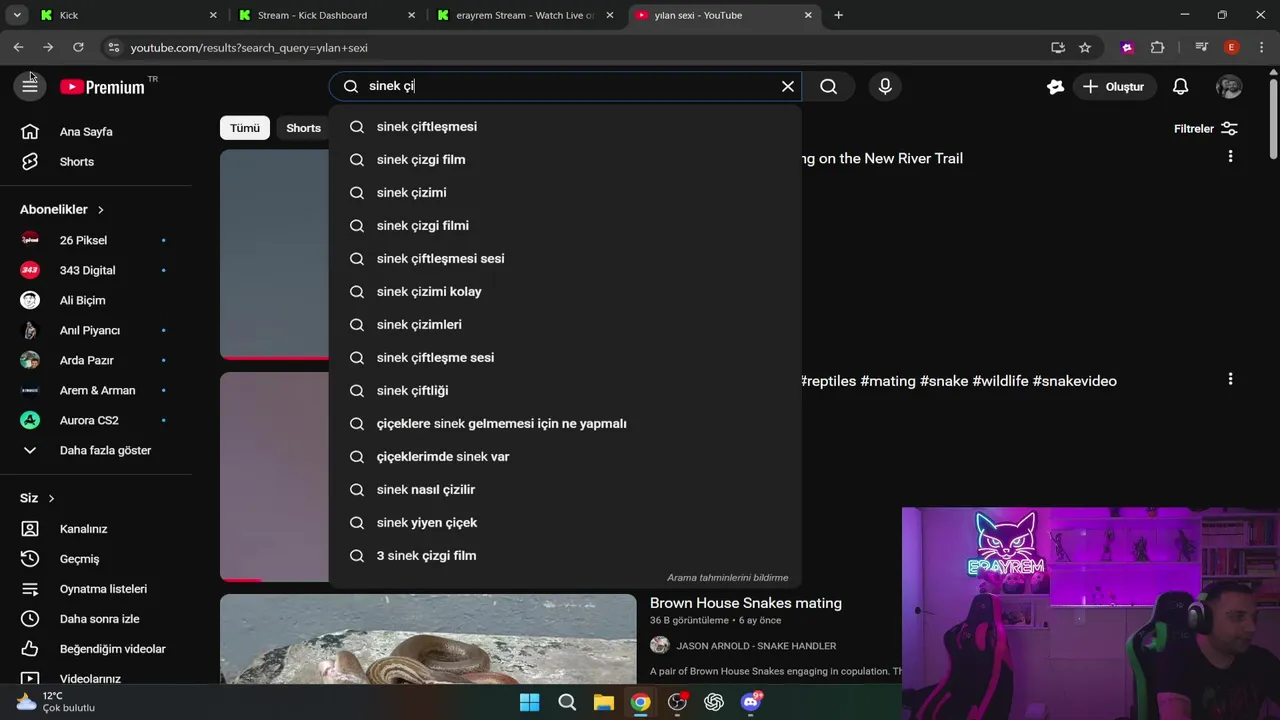Reload the page with the refresh button
Screen dimensions: 1280x720
78,47
